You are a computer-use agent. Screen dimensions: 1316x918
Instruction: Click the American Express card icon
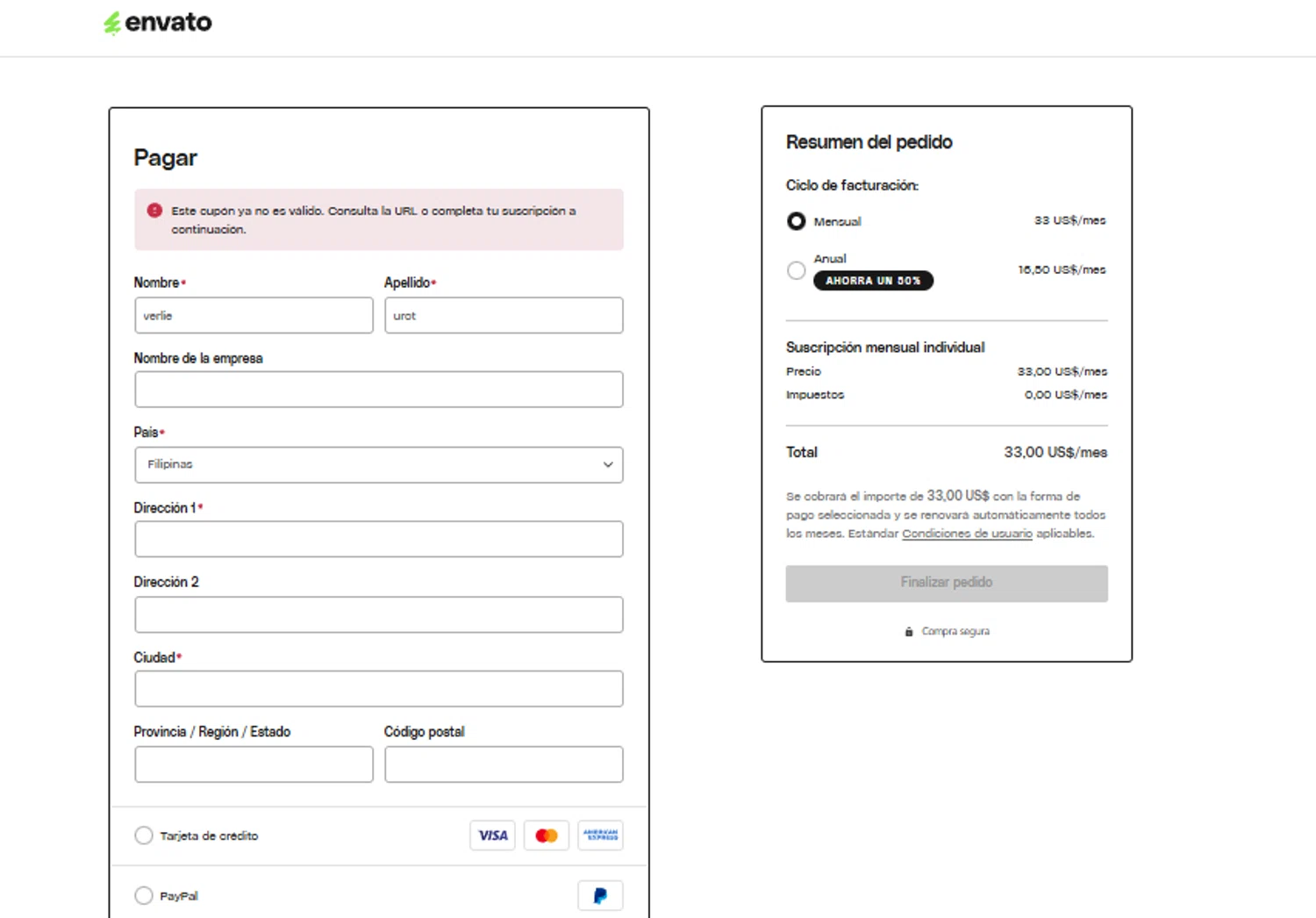[601, 836]
